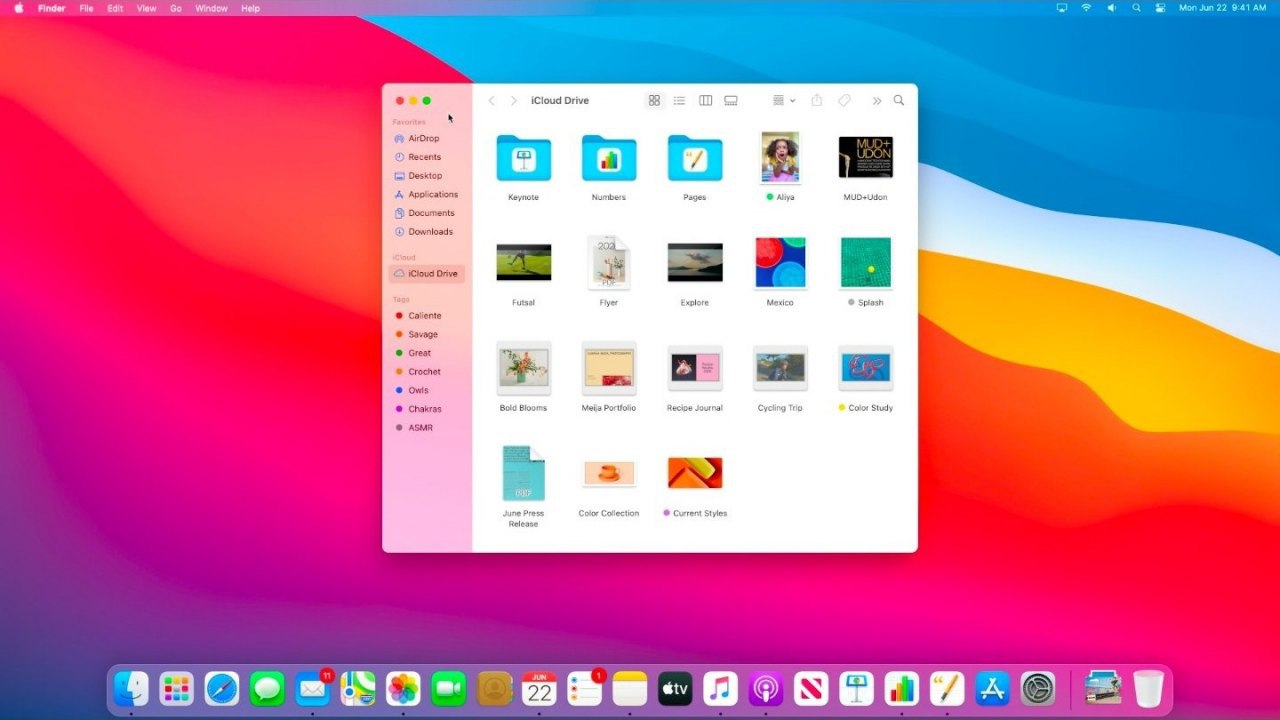Image resolution: width=1280 pixels, height=720 pixels.
Task: Open Trash in the Dock
Action: (1148, 689)
